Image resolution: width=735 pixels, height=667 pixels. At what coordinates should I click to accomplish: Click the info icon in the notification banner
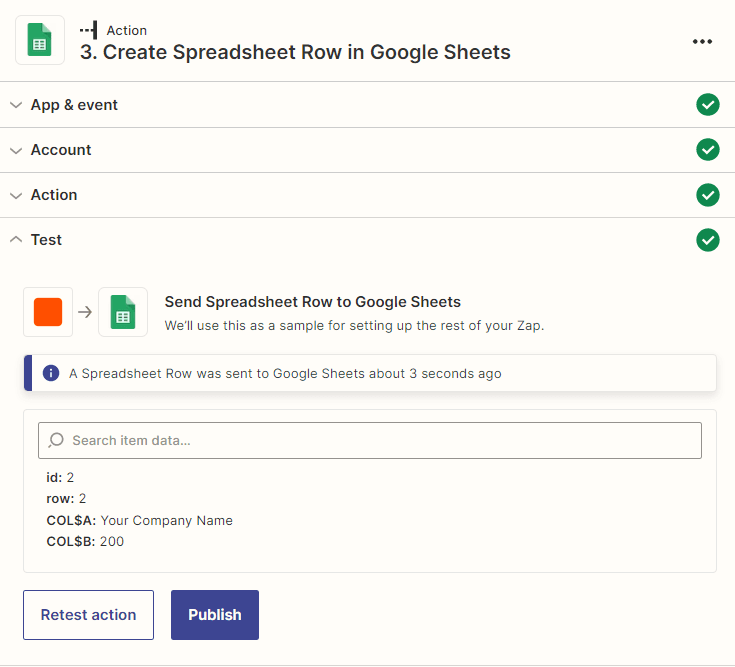tap(51, 373)
